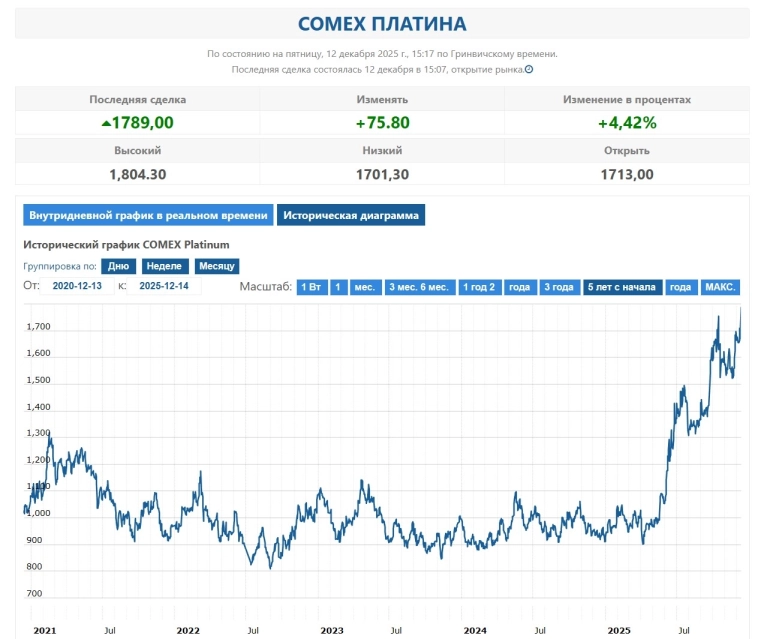Image resolution: width=758 pixels, height=639 pixels.
Task: Click 'года' scale button beside МАКС.
Action: pos(681,287)
